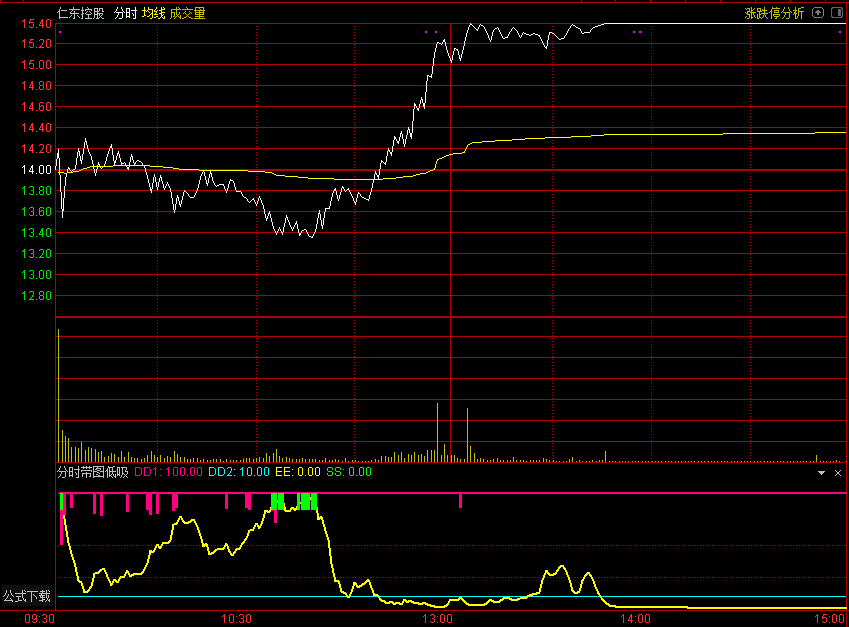The image size is (849, 627).
Task: Toggle the right side panel icon
Action: coord(837,13)
